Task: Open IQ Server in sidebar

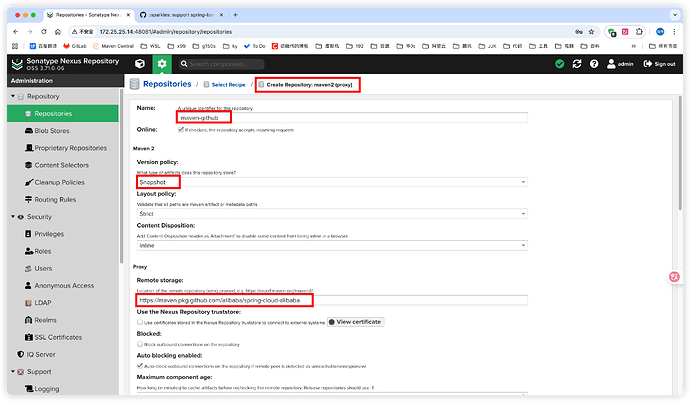Action: click(36, 354)
